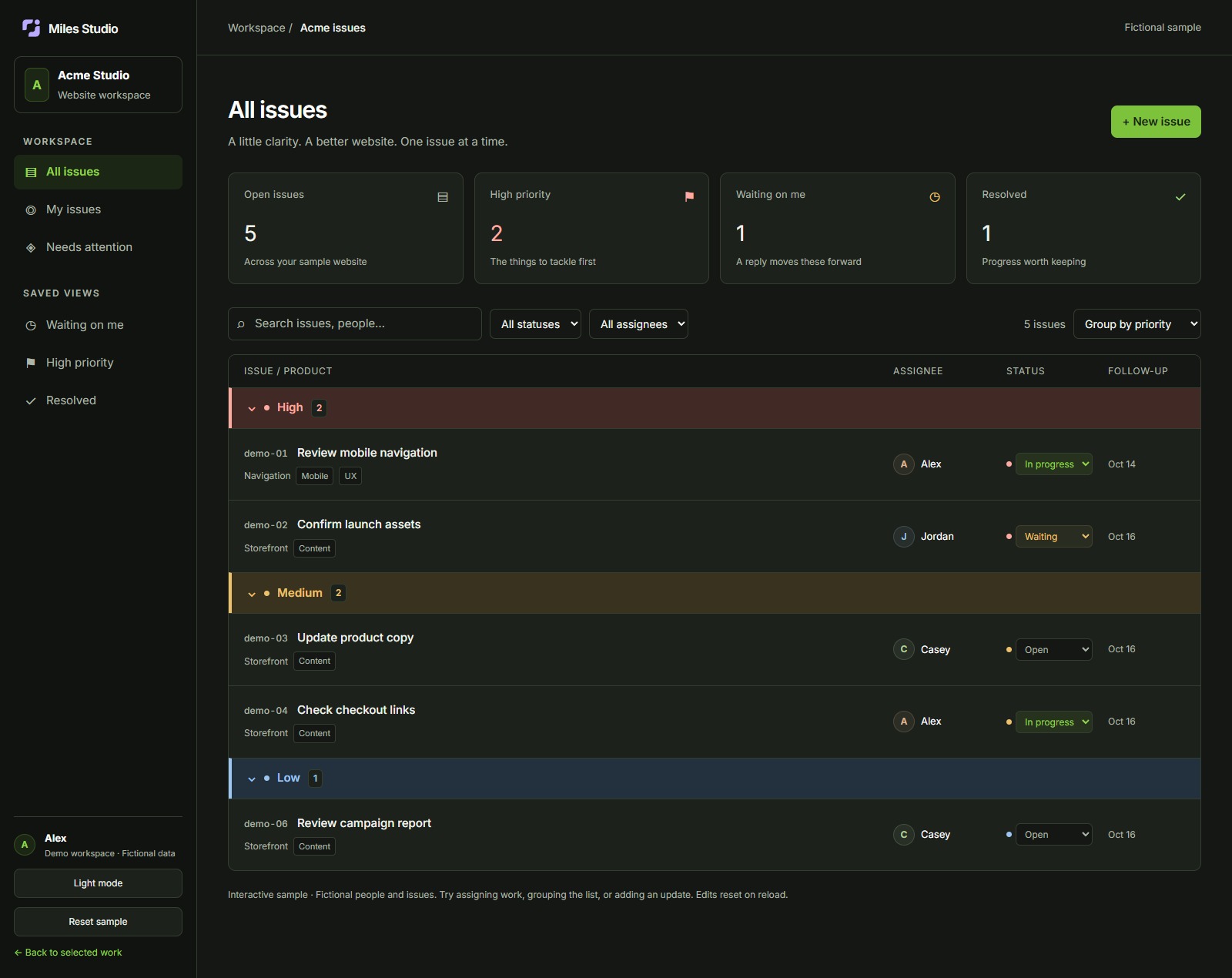Image resolution: width=1232 pixels, height=978 pixels.
Task: Click the Mobile tag on demo-01
Action: tap(315, 476)
